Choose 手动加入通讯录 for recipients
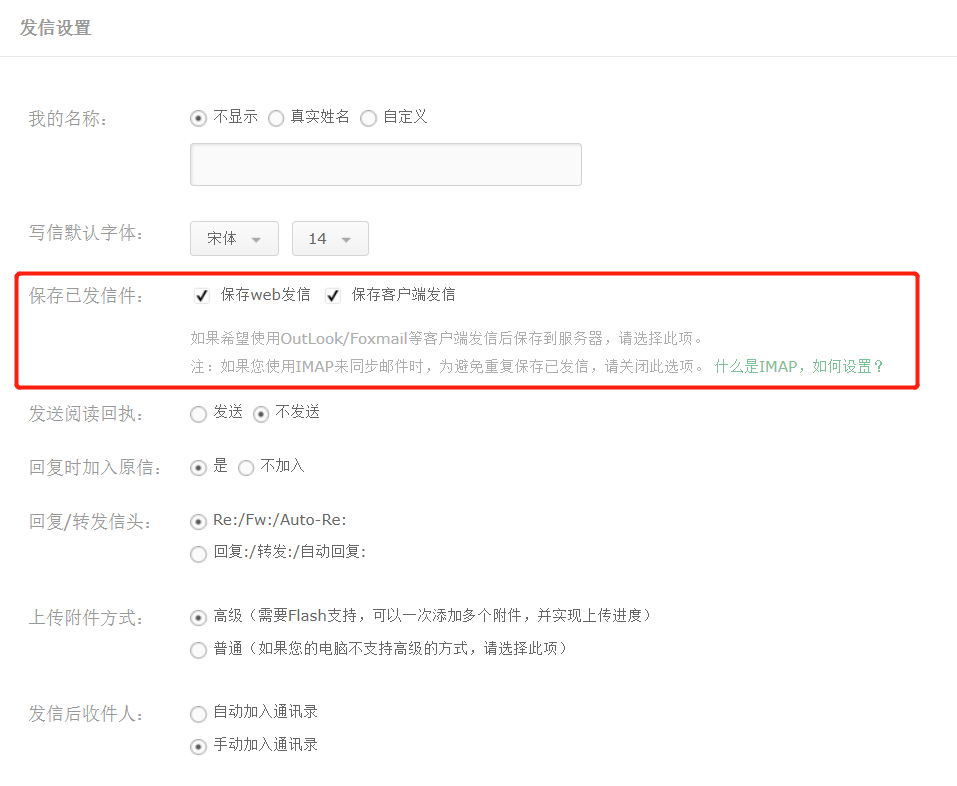The height and width of the screenshot is (786, 957). (198, 746)
